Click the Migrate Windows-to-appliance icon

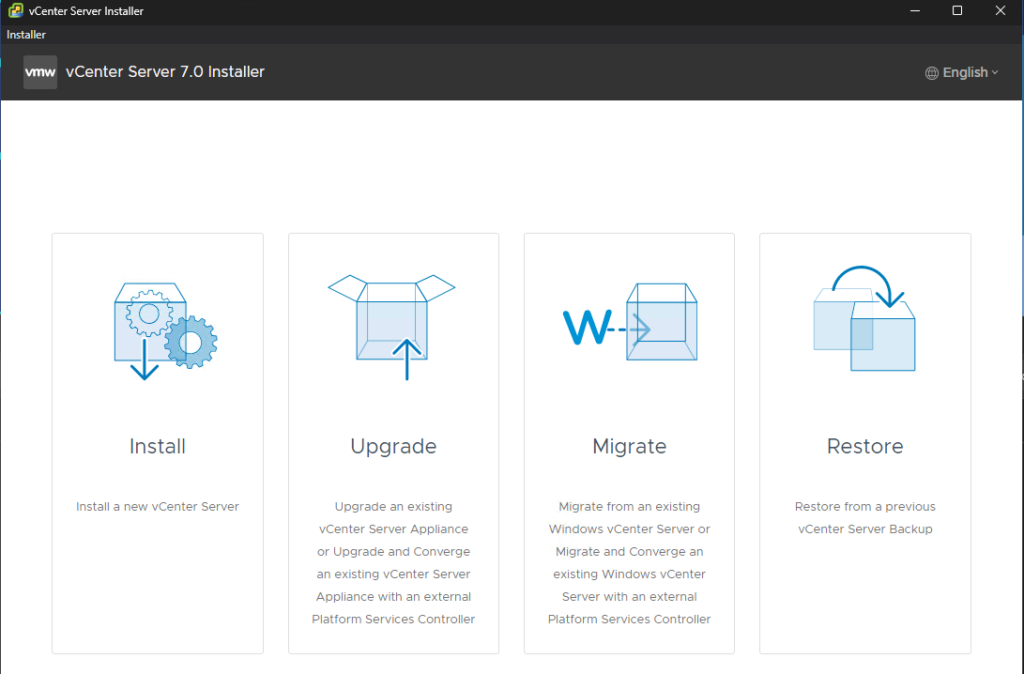pyautogui.click(x=629, y=324)
